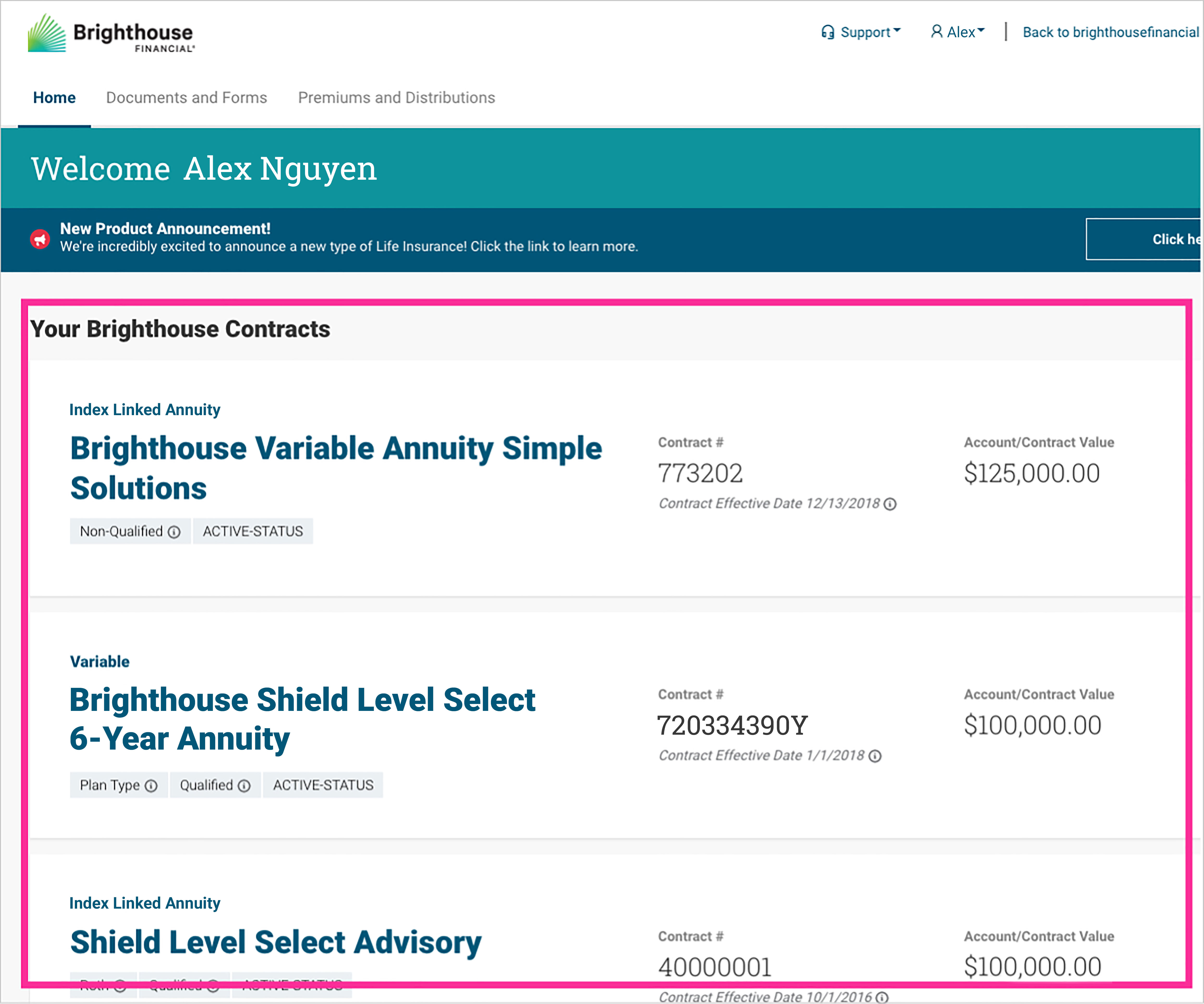Go to Premiums and Distributions tab
1204x1004 pixels.
[396, 98]
